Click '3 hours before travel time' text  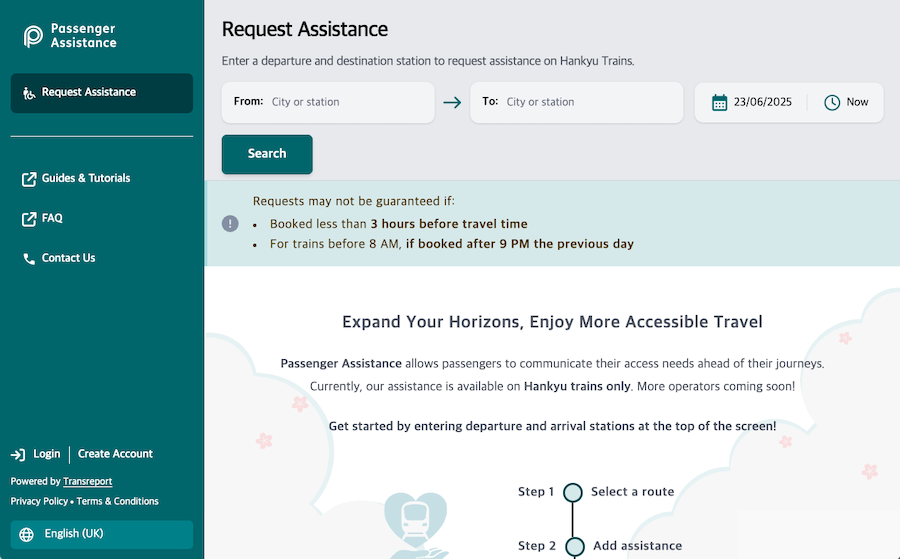point(449,224)
